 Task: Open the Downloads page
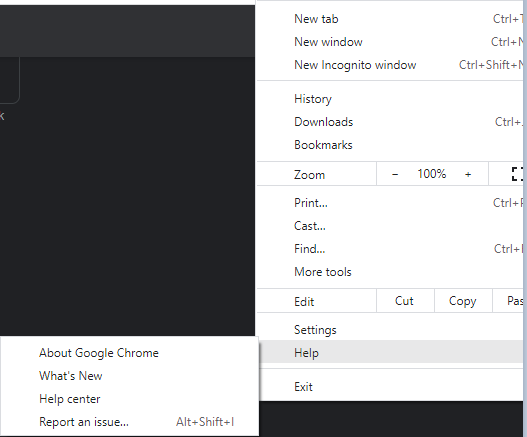[x=391, y=122]
